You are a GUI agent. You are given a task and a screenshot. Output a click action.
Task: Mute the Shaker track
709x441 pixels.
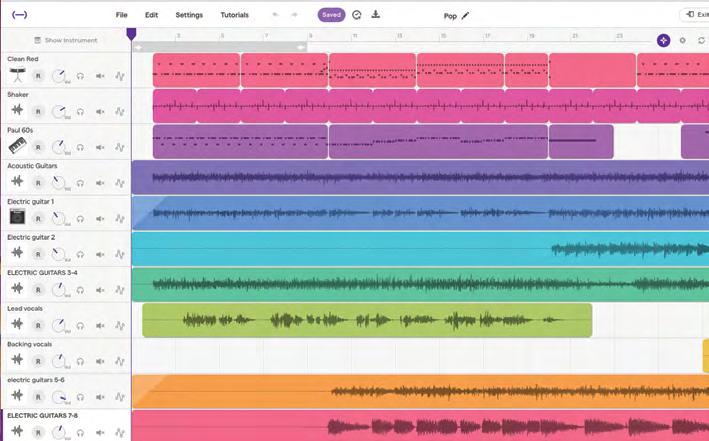point(100,112)
